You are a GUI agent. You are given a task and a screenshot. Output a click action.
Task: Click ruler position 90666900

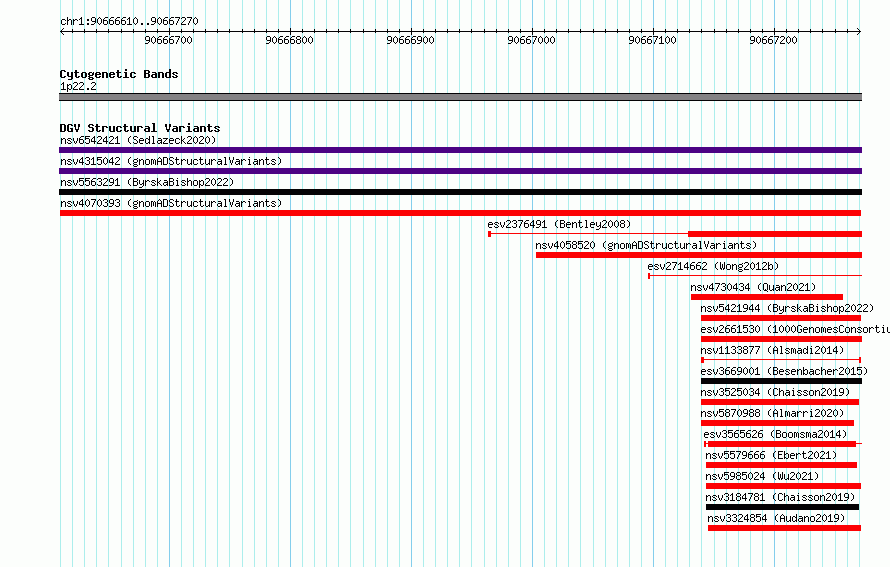tap(410, 40)
